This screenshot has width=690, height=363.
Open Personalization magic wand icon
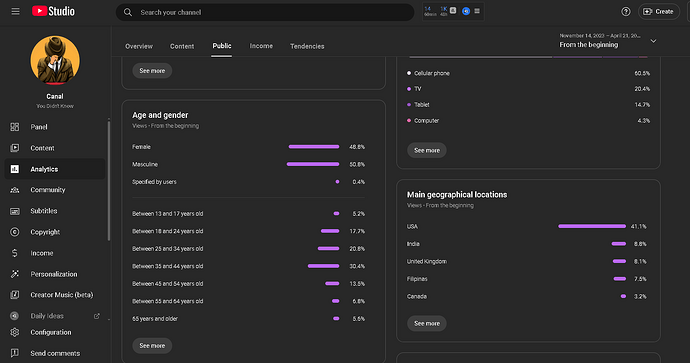(15, 274)
